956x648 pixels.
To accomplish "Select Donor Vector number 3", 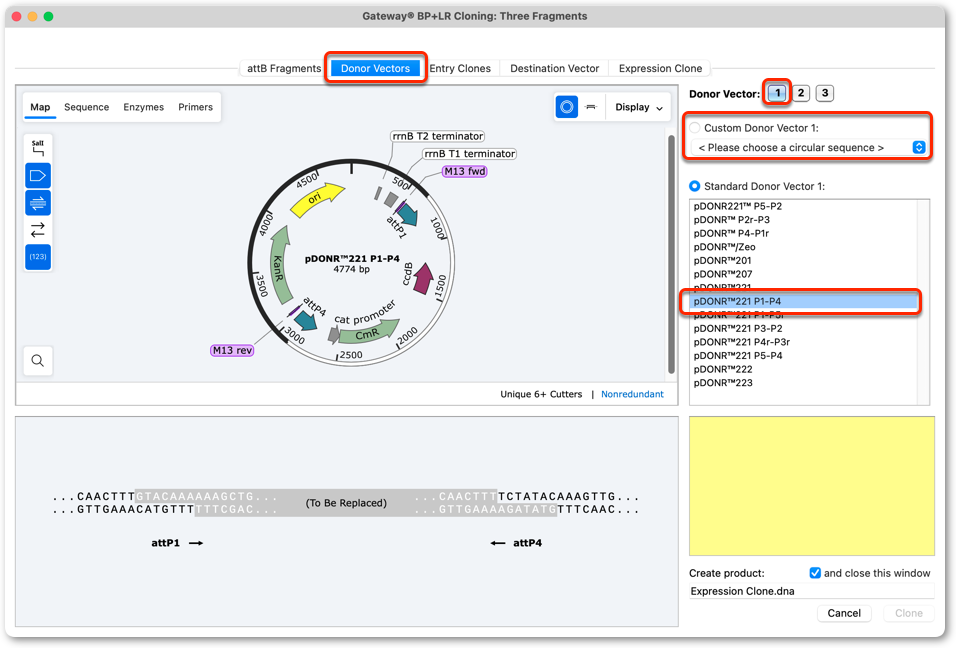I will tap(825, 93).
